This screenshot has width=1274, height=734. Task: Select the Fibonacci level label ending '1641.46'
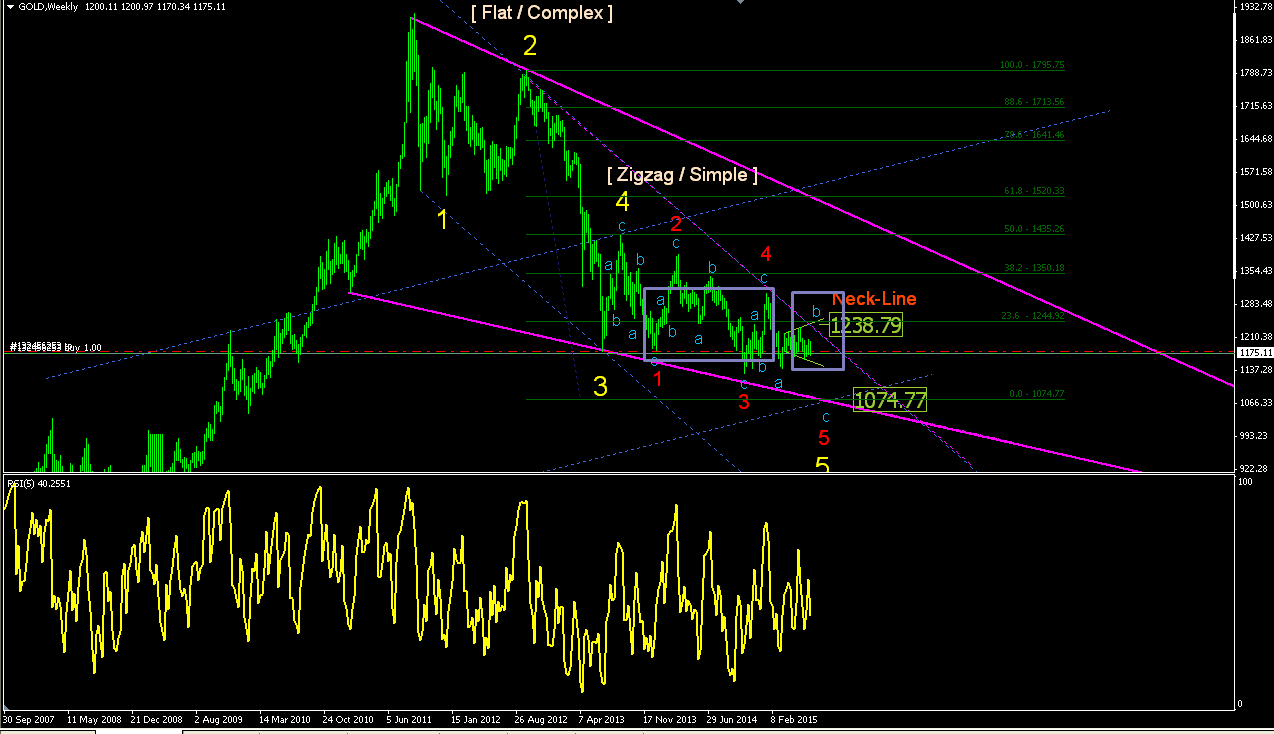coord(1034,135)
